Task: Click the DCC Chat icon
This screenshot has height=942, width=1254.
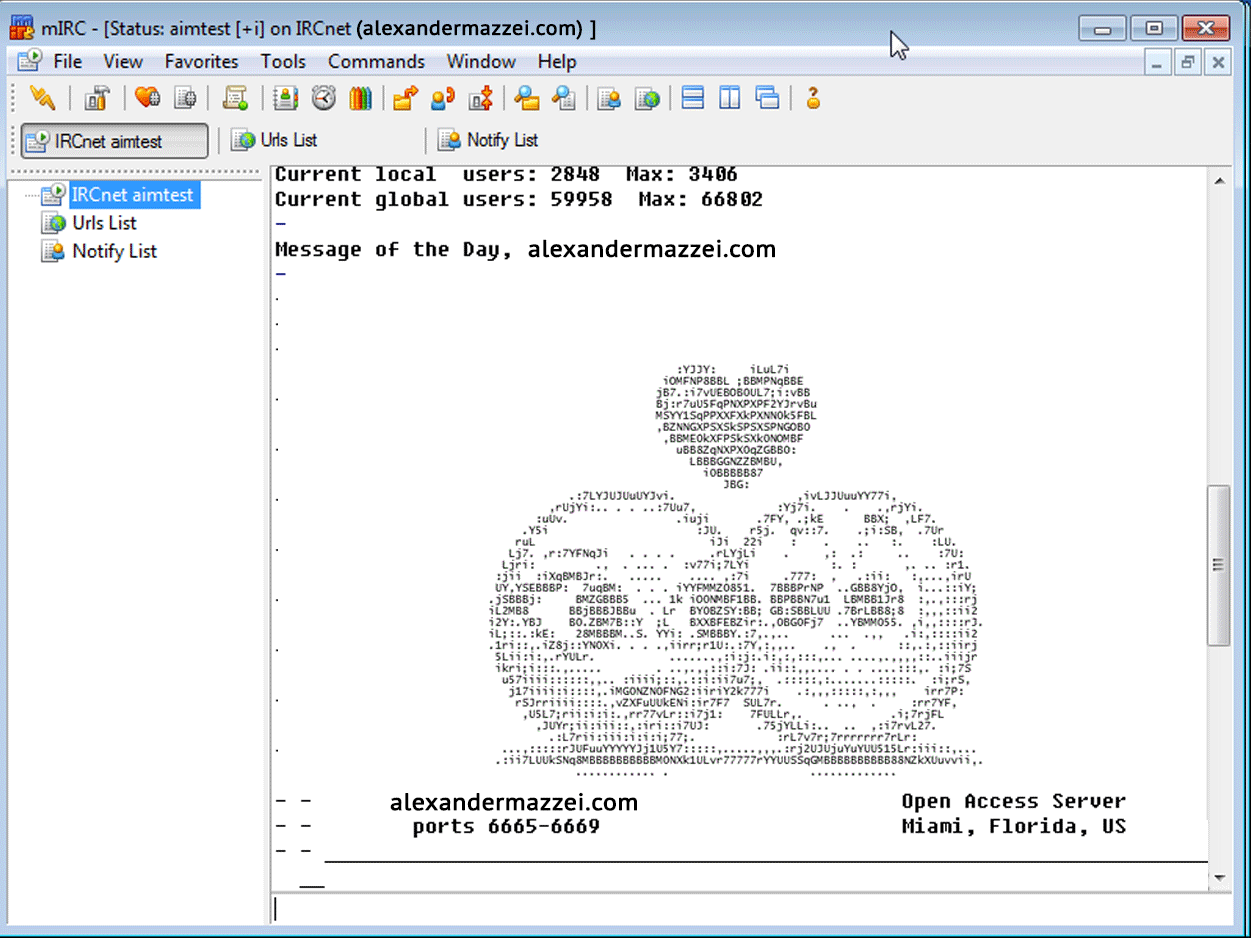Action: click(x=442, y=97)
